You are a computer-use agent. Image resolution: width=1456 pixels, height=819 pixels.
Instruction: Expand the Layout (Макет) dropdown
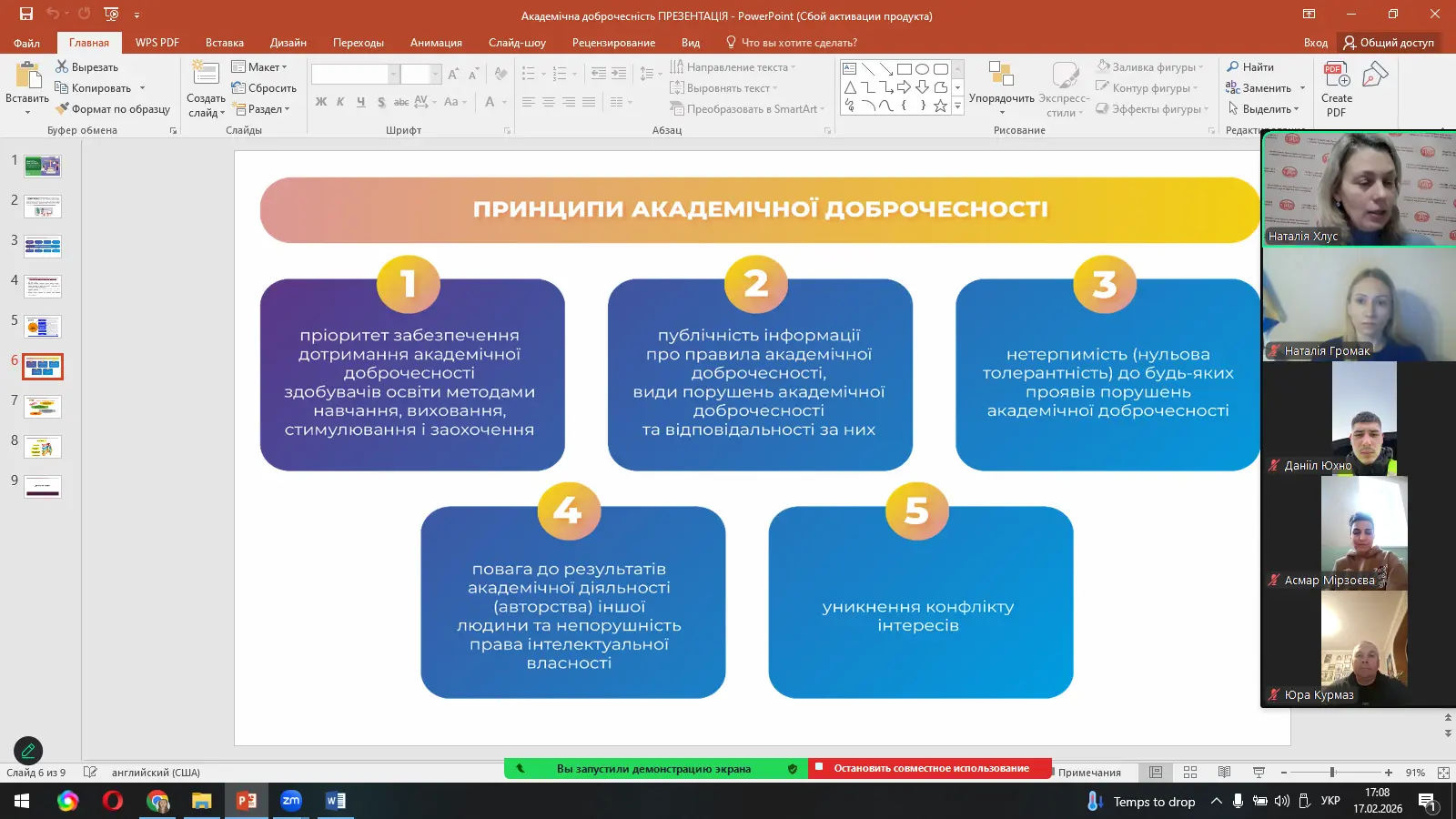[259, 67]
